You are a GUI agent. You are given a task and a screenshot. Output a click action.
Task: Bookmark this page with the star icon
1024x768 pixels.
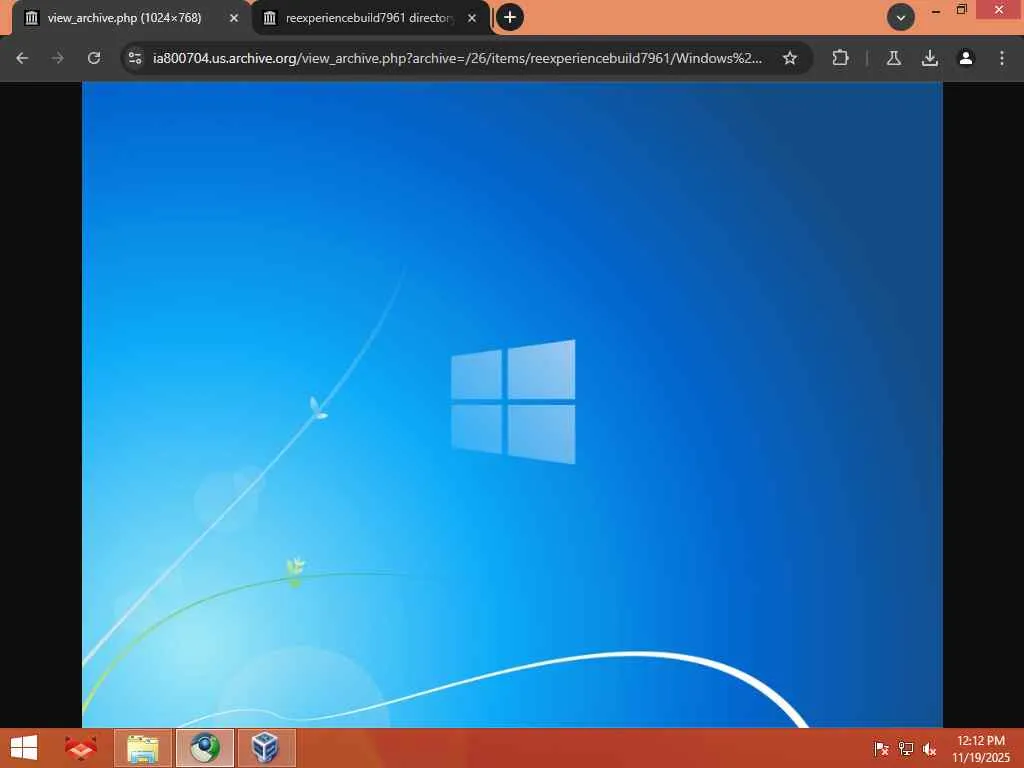[790, 58]
